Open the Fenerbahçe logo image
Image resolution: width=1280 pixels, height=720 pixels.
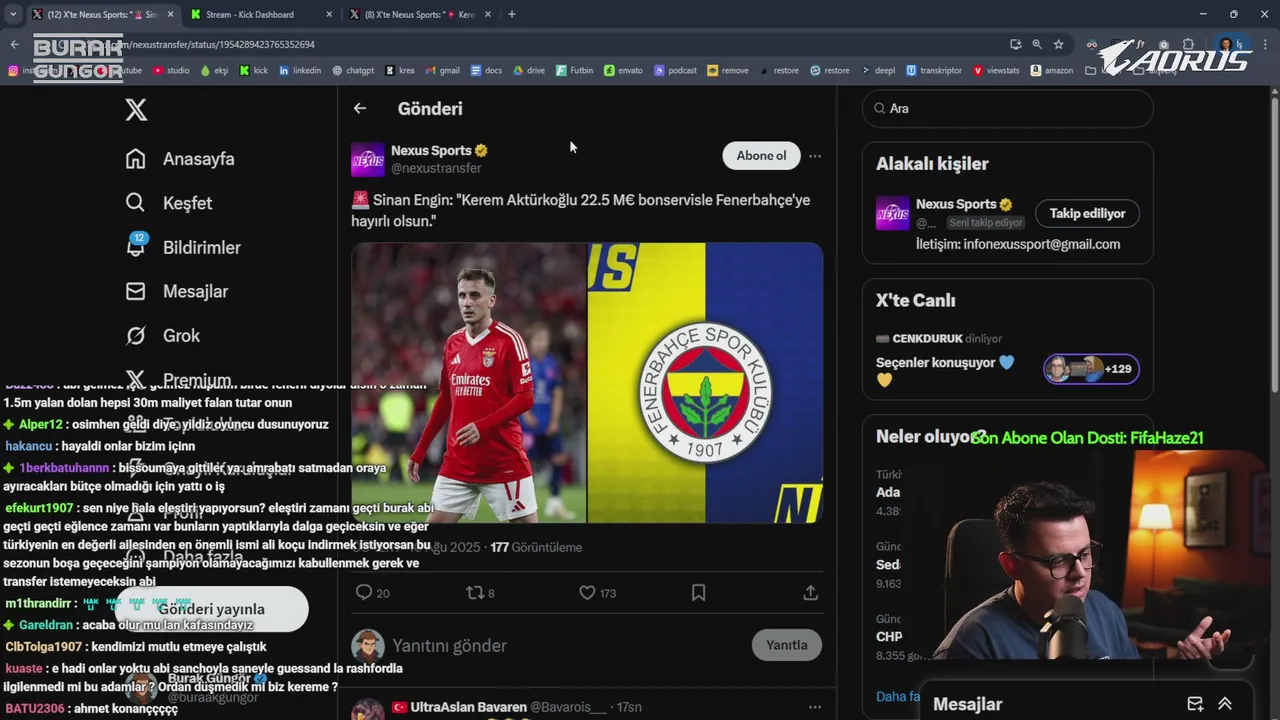[706, 383]
